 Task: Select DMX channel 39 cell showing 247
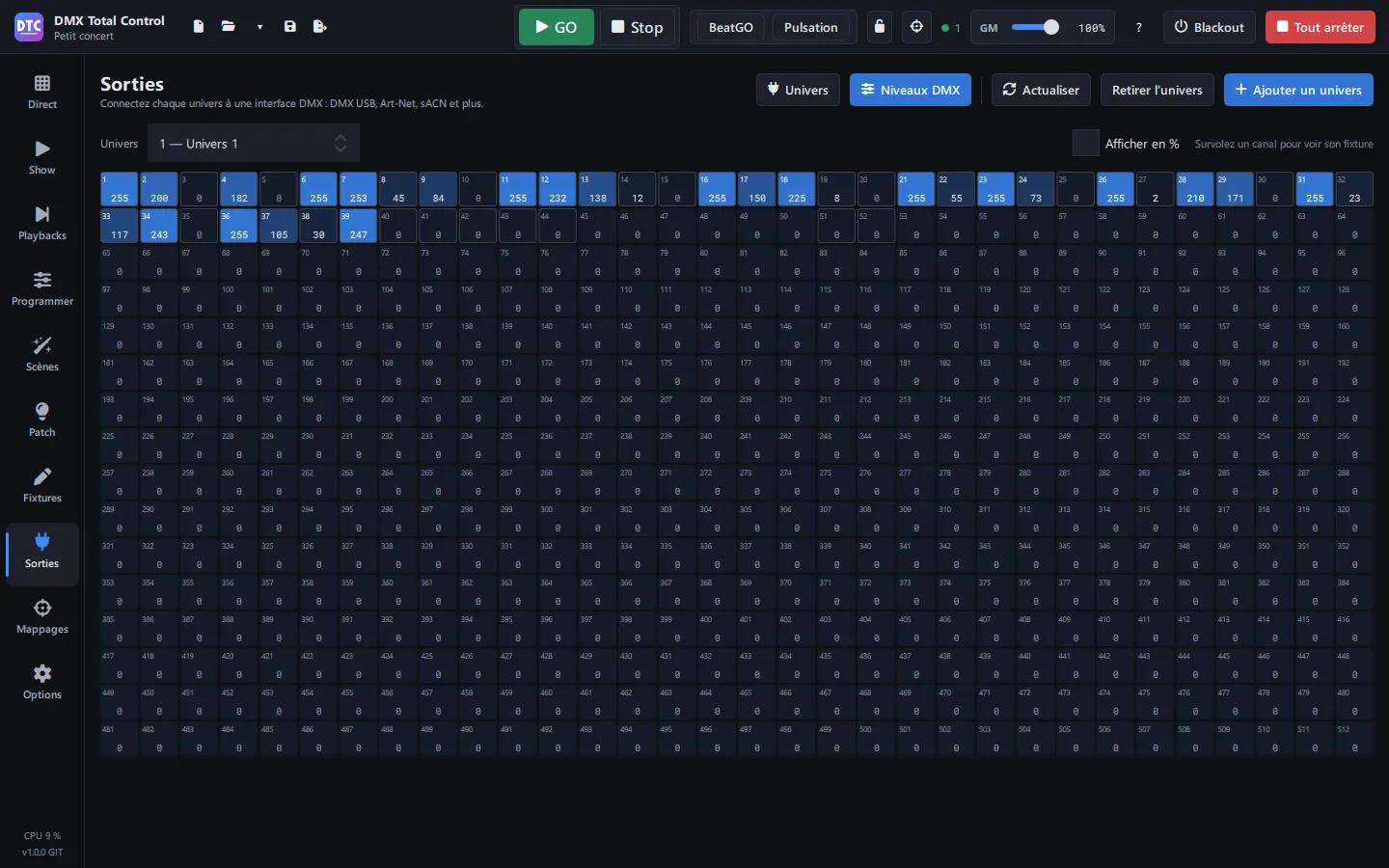click(359, 226)
